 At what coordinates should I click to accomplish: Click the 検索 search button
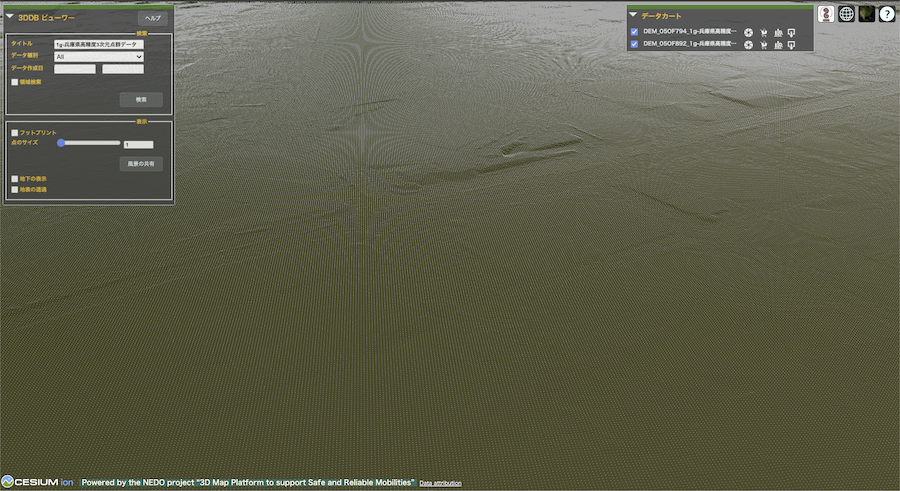click(x=141, y=100)
